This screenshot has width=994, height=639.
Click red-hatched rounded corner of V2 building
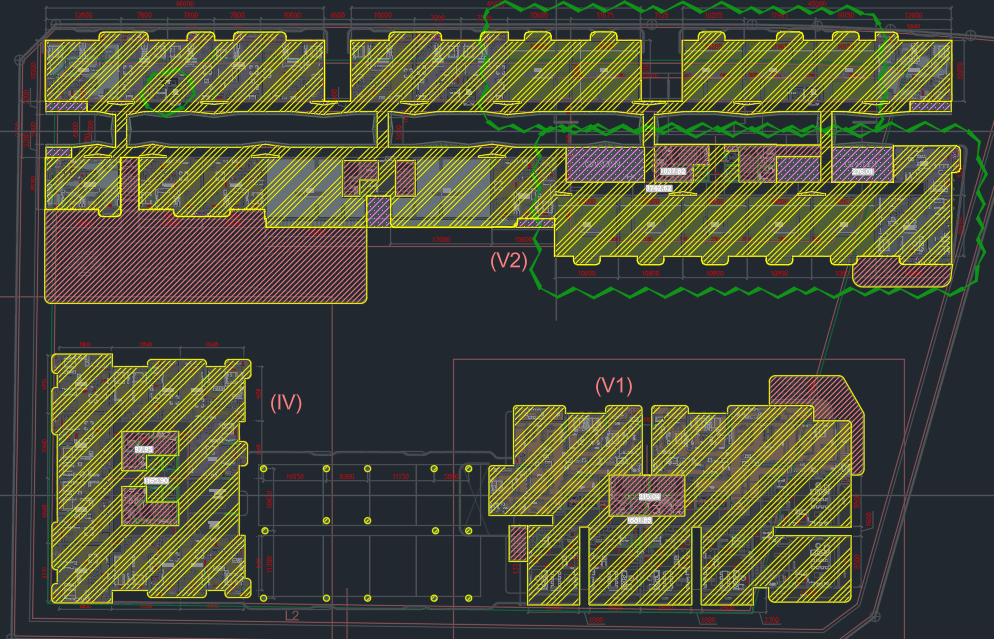[x=896, y=272]
